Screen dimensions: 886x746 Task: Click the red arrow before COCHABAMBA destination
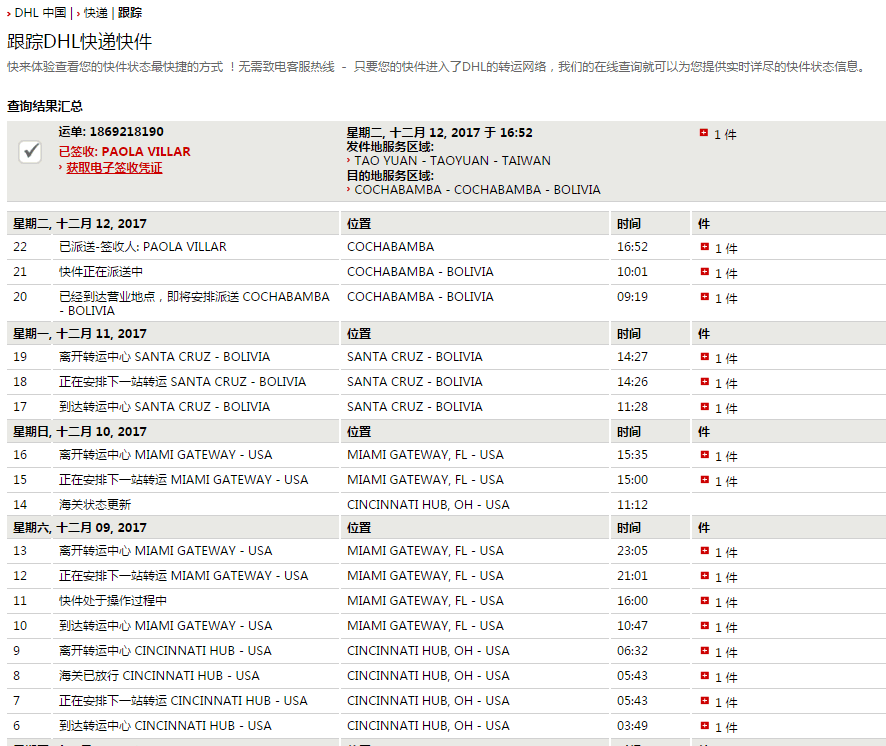click(349, 190)
